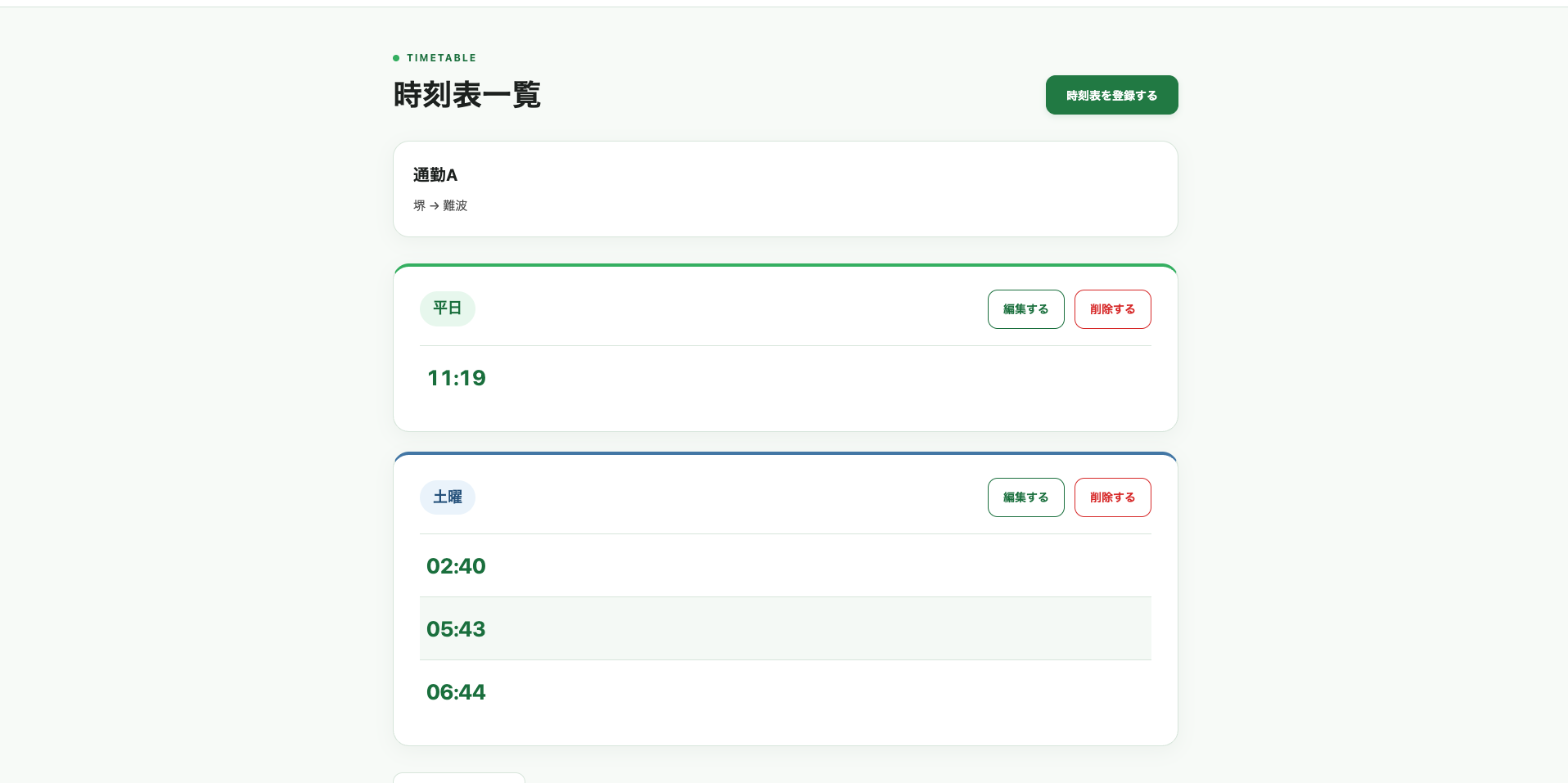Click the 土曜 badge
Screen dimensions: 1568x783
(x=448, y=497)
